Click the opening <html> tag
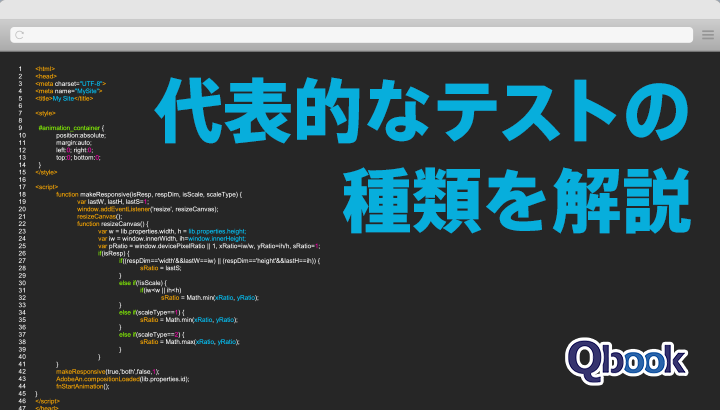Viewport: 720px width, 410px height. [45, 69]
